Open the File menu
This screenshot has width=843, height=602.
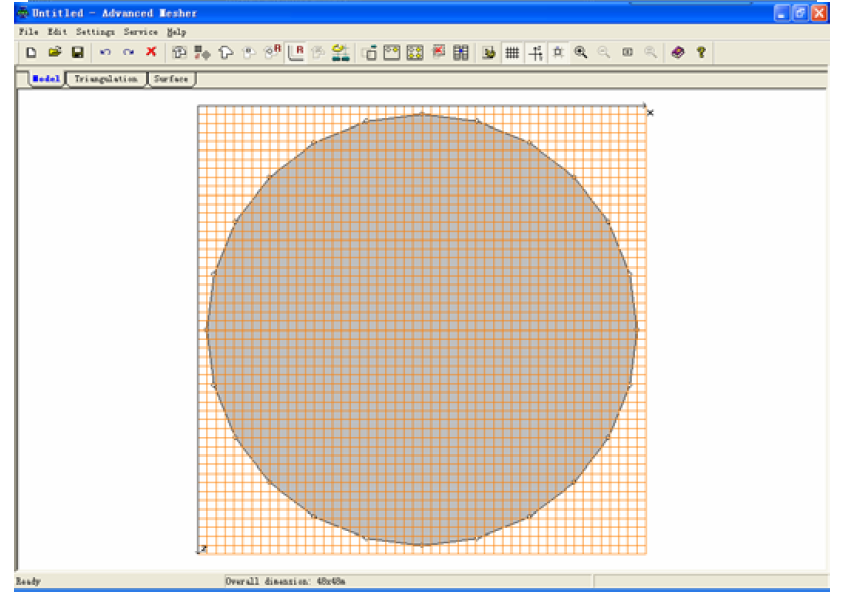point(27,32)
